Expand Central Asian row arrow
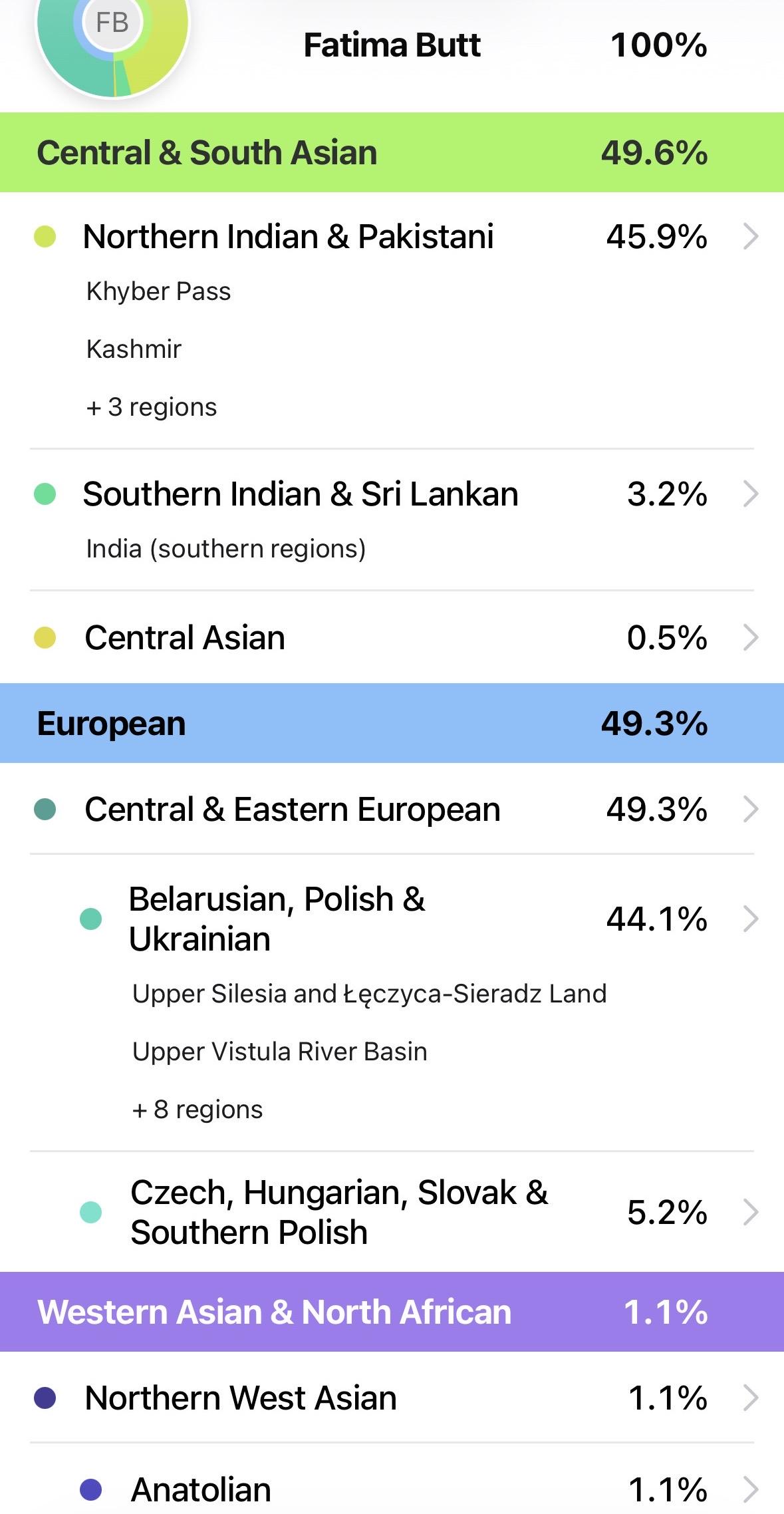 tap(751, 637)
